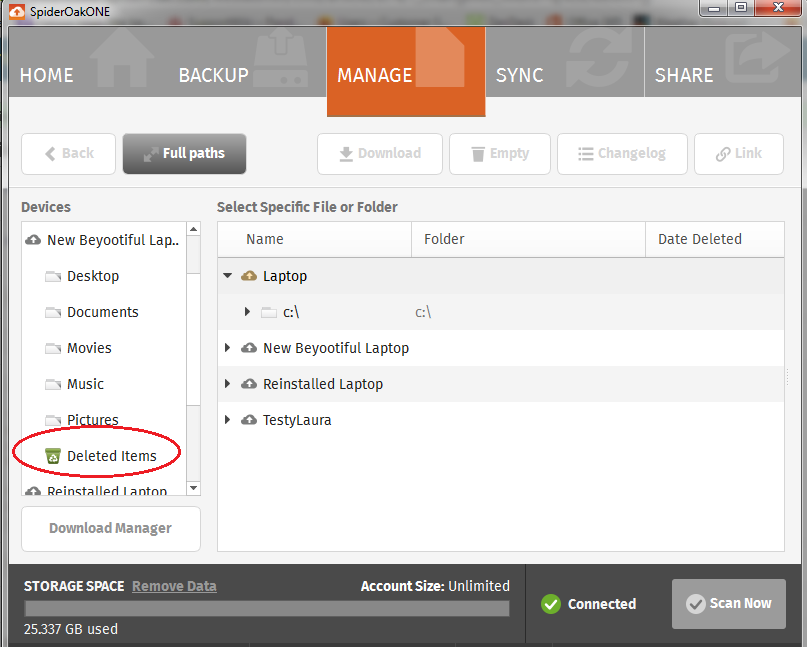Viewport: 807px width, 647px height.
Task: Select the New Beyootiful Laptop row text
Action: tap(336, 348)
